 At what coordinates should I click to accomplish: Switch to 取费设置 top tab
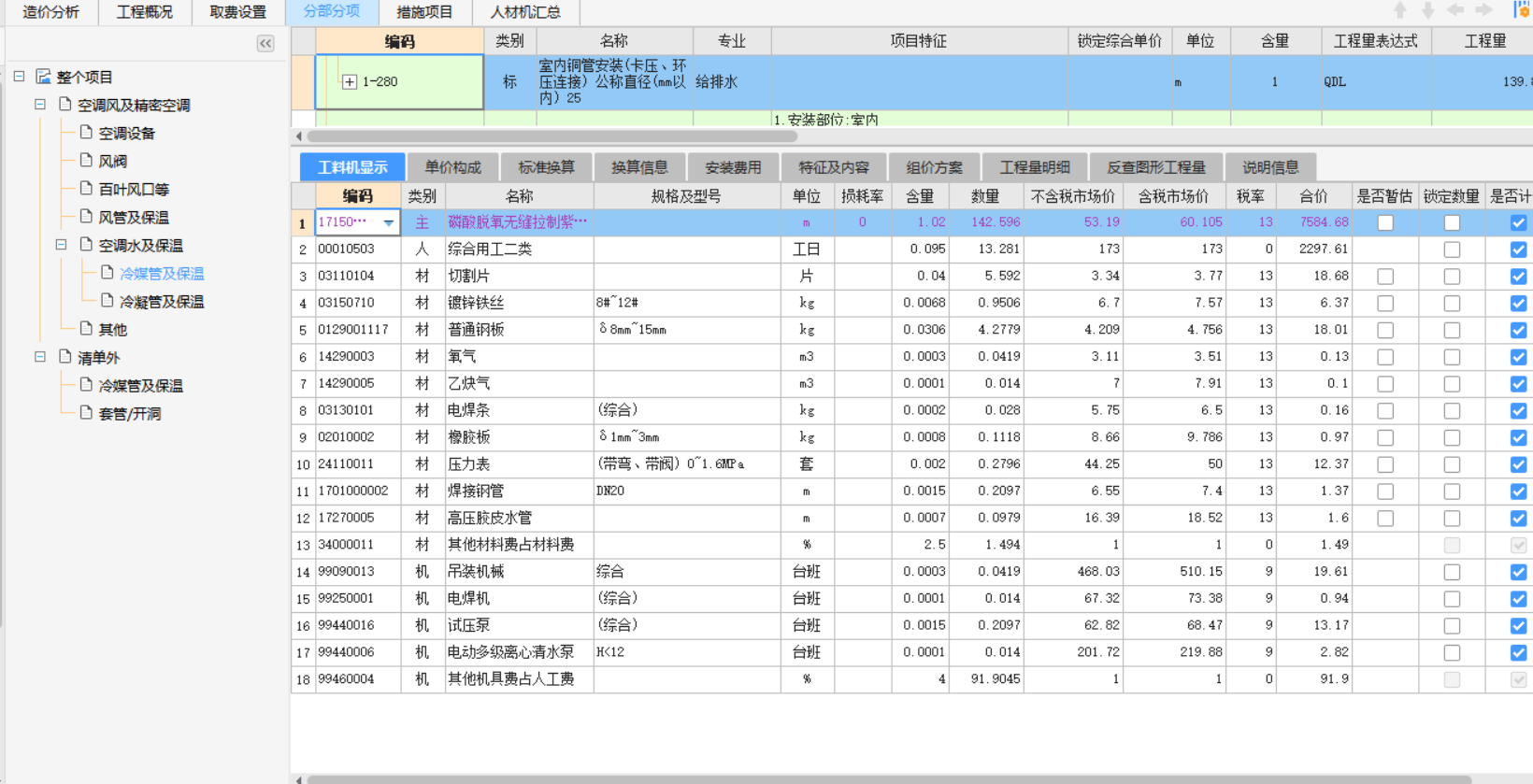click(x=237, y=12)
